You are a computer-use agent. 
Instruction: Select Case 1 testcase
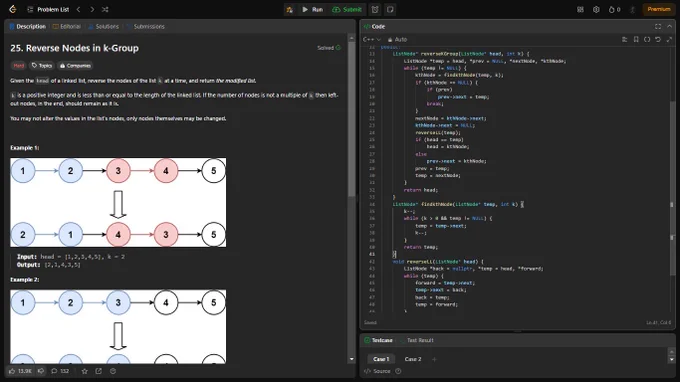click(x=381, y=359)
